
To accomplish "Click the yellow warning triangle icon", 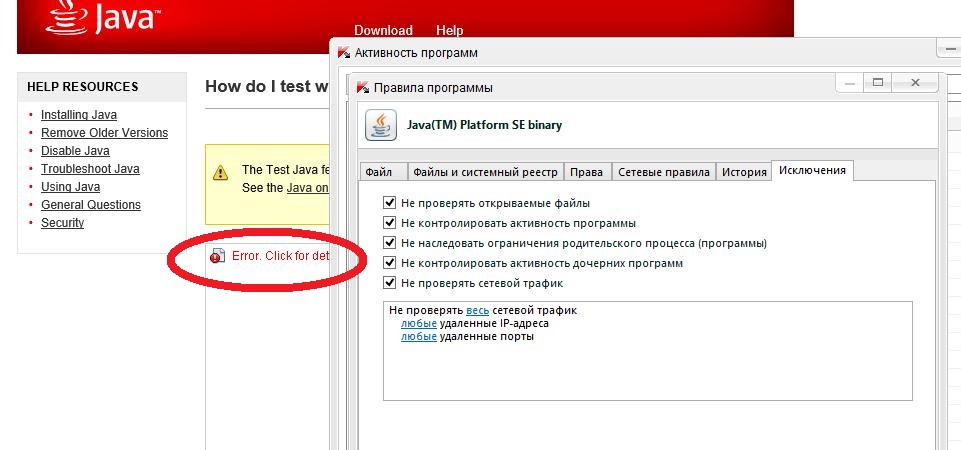I will pyautogui.click(x=220, y=174).
